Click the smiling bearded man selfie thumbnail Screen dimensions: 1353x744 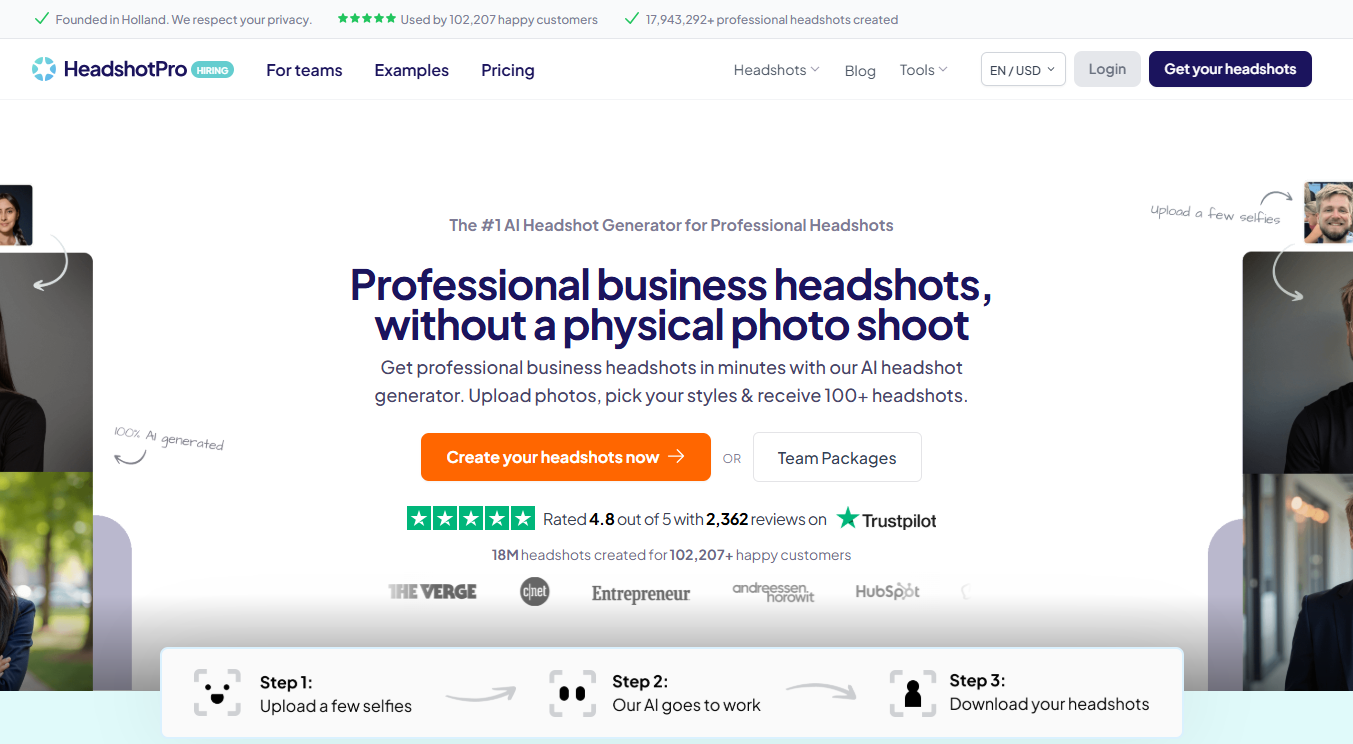click(x=1328, y=212)
